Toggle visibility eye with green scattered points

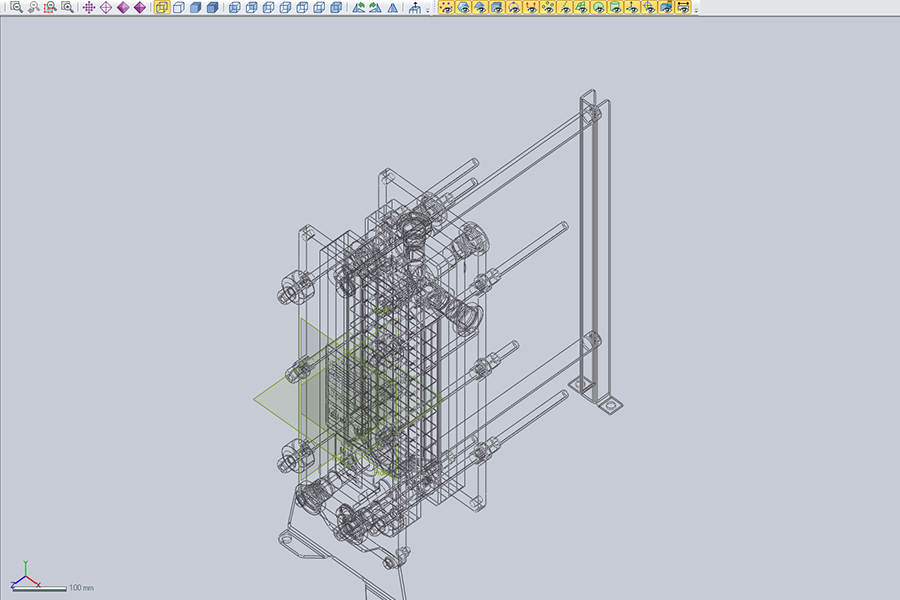coord(548,7)
